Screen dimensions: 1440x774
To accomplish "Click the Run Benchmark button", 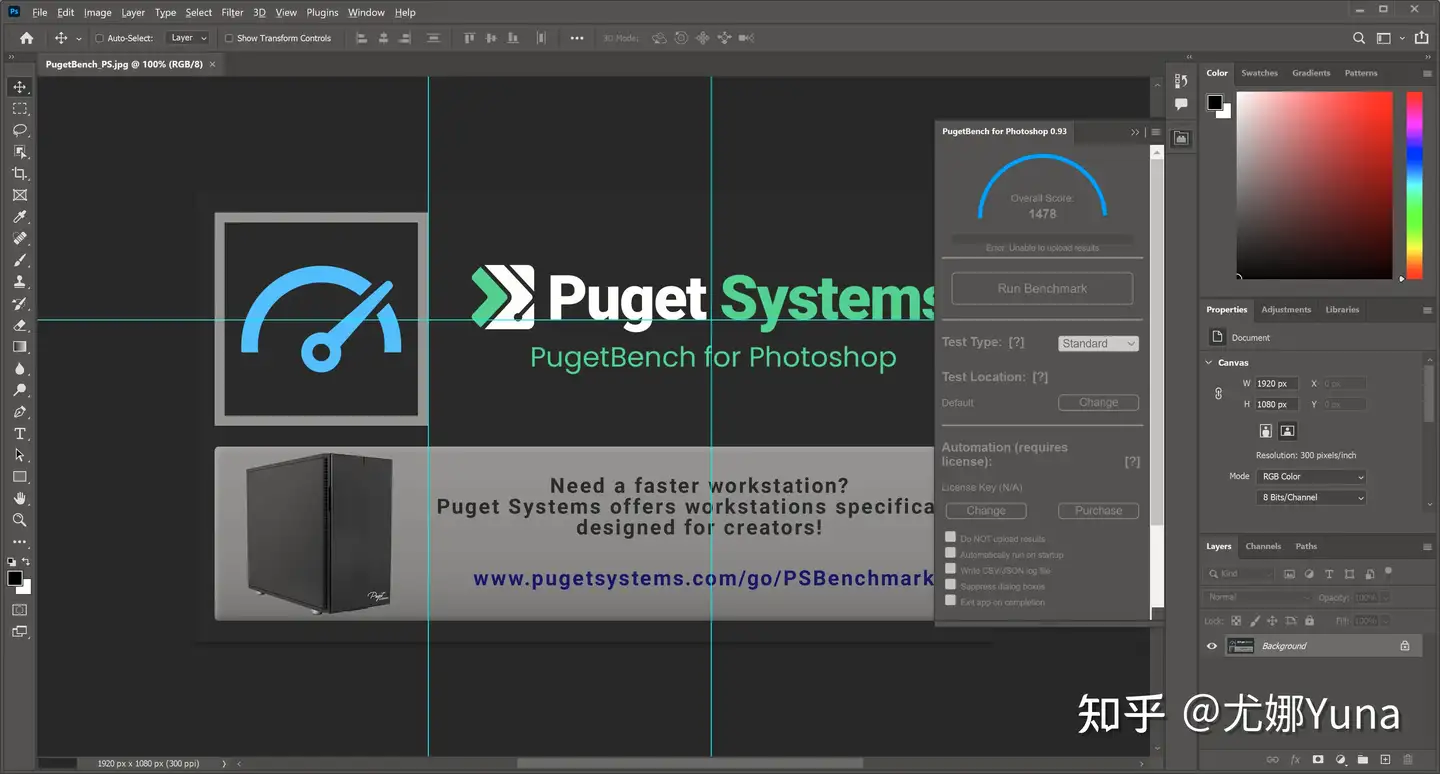I will (1042, 288).
